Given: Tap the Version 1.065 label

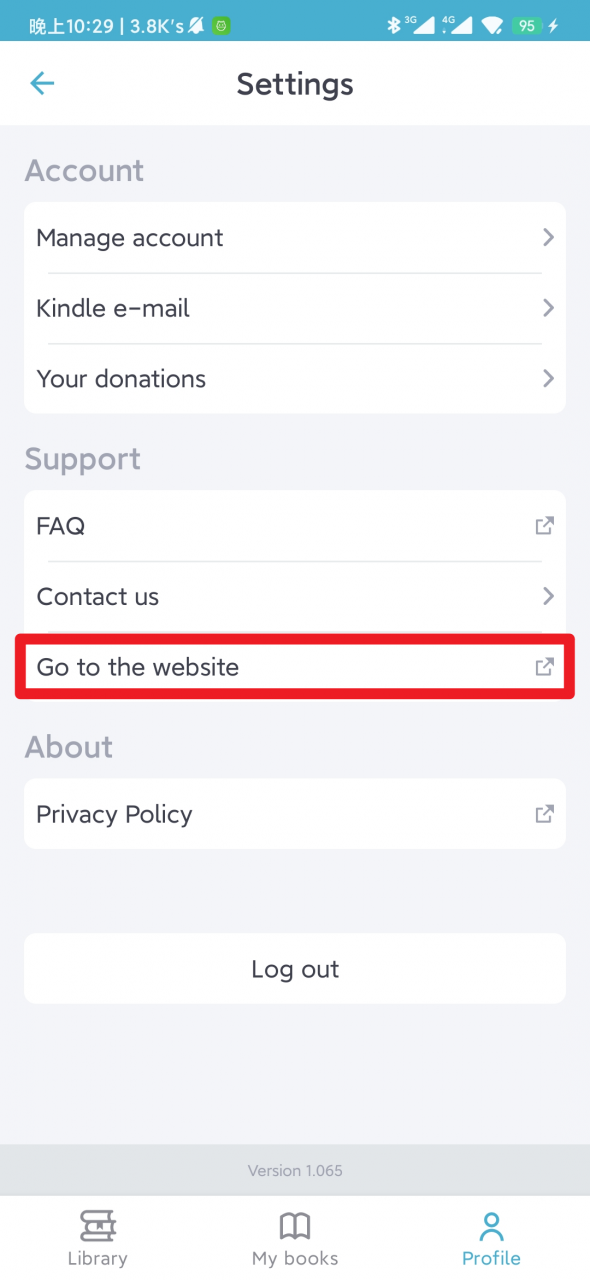Looking at the screenshot, I should tap(295, 1170).
